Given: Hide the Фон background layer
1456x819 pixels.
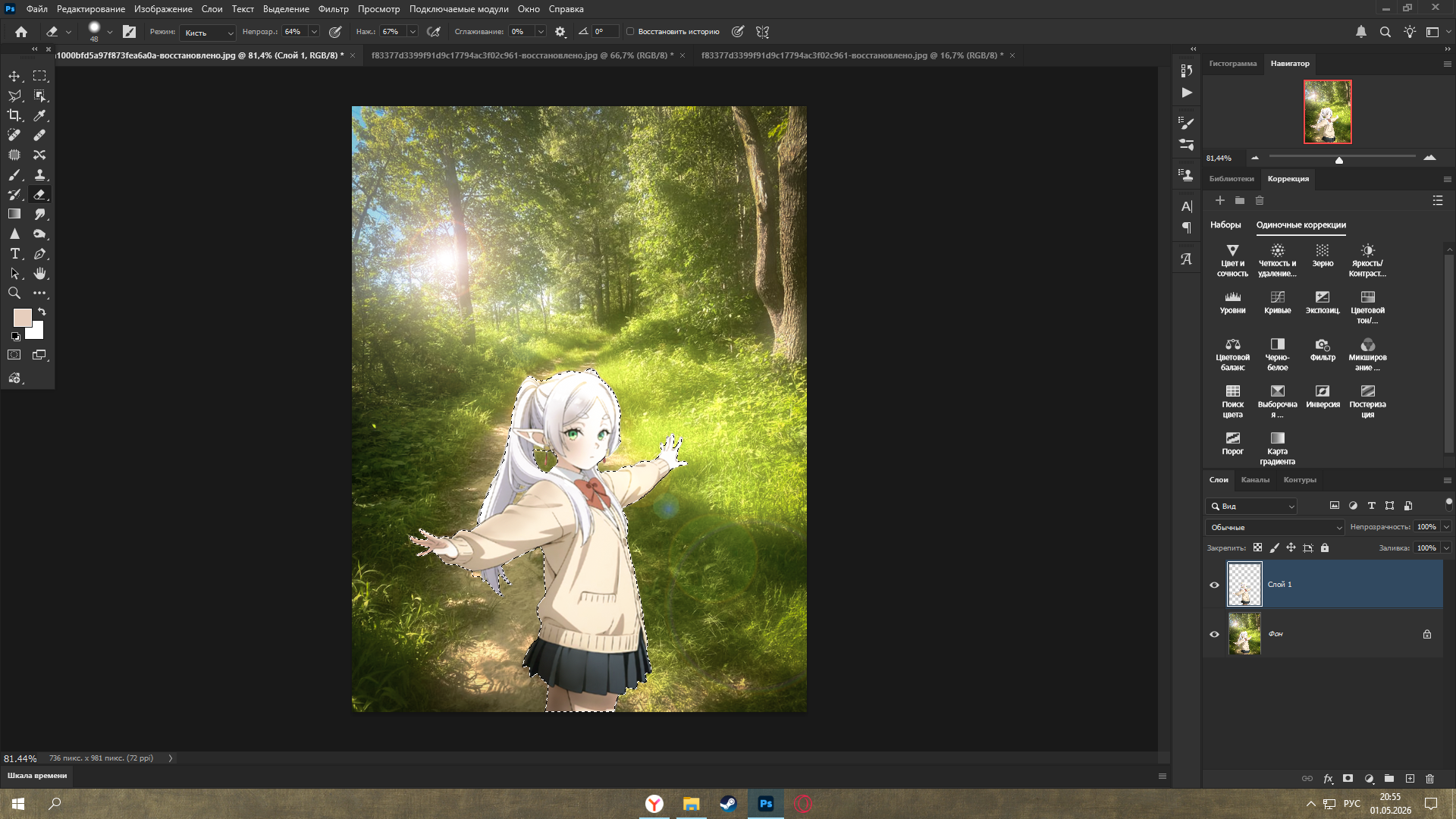Looking at the screenshot, I should click(x=1214, y=634).
